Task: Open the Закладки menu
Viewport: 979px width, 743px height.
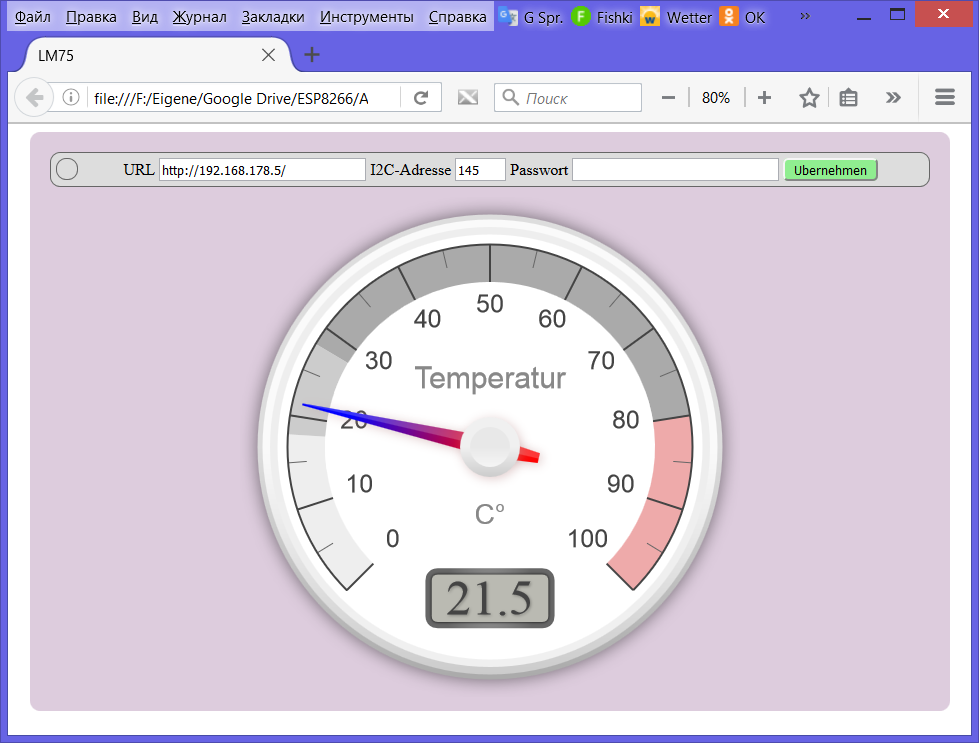Action: click(x=273, y=17)
